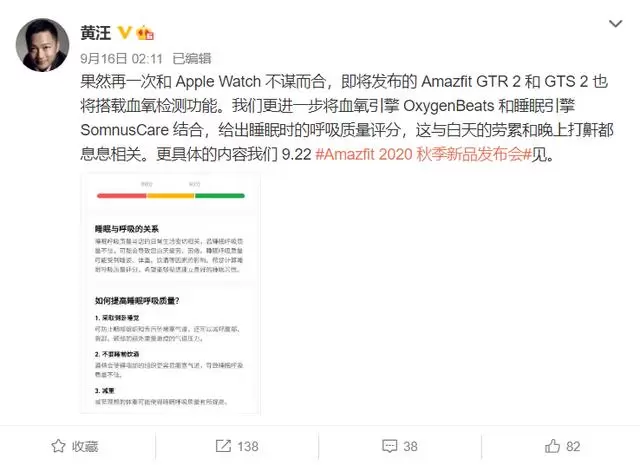Screen dimensions: 640x465
Task: Open image at 如何提高睡眠呼吸质量 heading
Action: [x=137, y=301]
